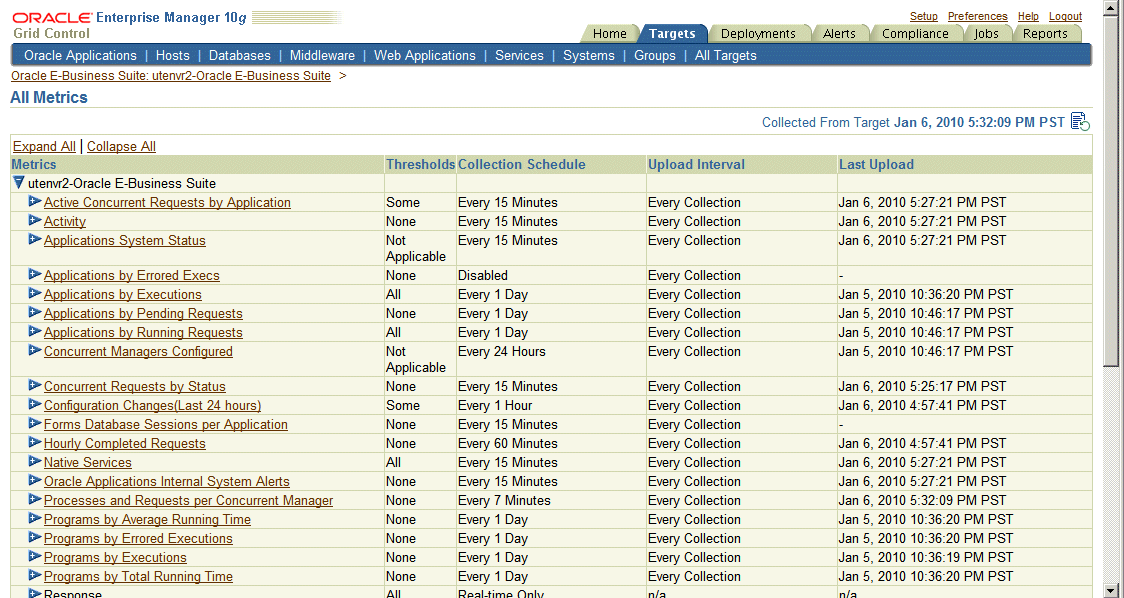Select Oracle Applications subtab
The image size is (1124, 598).
point(80,55)
